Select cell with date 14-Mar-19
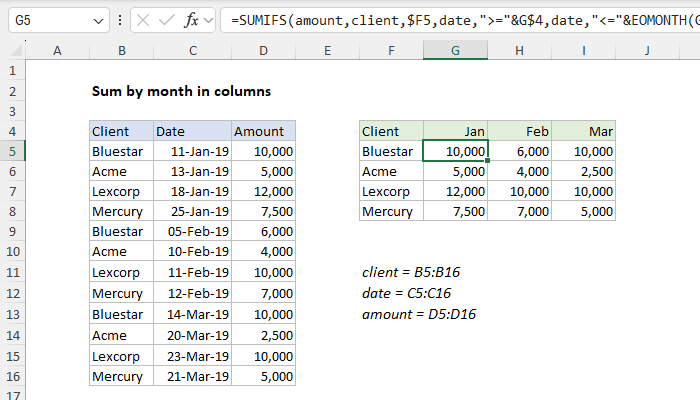The width and height of the screenshot is (700, 400). tap(192, 314)
